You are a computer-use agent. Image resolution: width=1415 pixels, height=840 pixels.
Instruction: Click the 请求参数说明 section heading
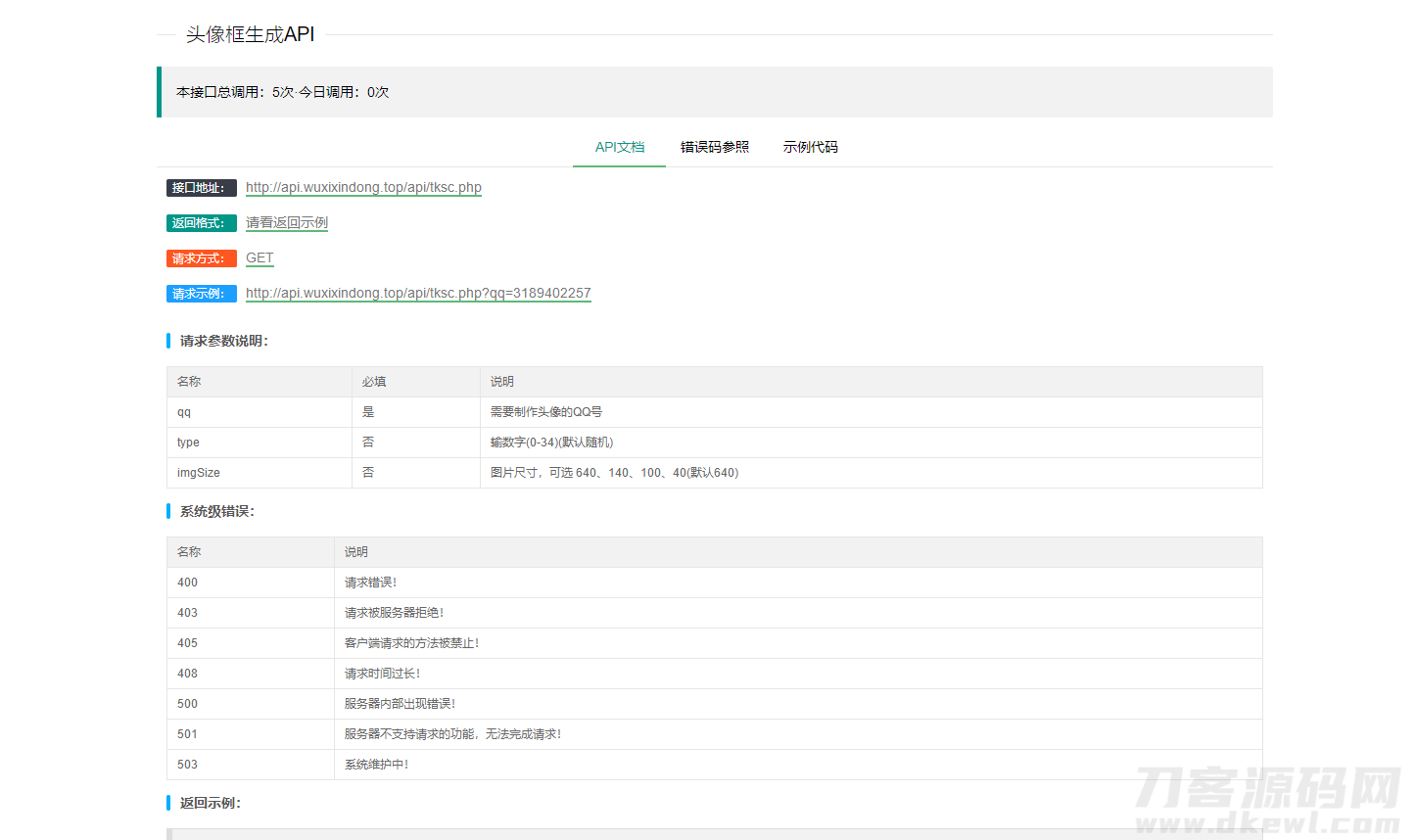tap(223, 341)
